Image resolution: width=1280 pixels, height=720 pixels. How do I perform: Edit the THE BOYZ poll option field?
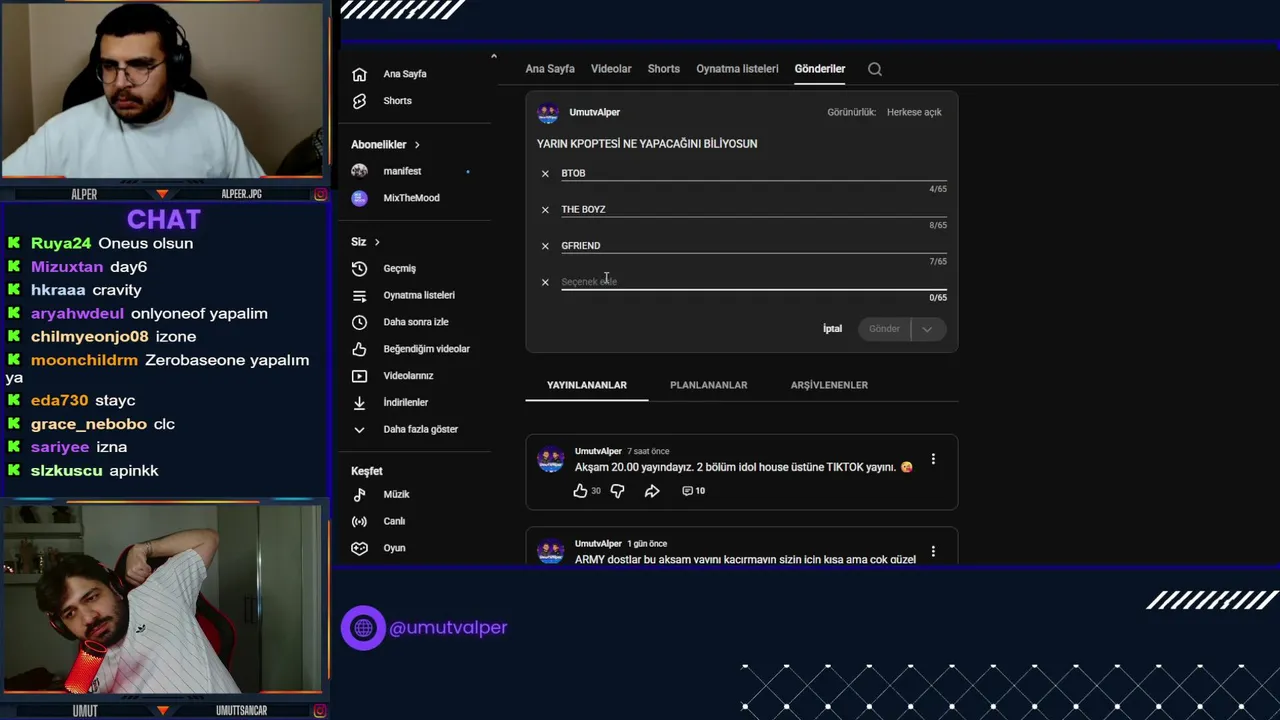pyautogui.click(x=753, y=209)
